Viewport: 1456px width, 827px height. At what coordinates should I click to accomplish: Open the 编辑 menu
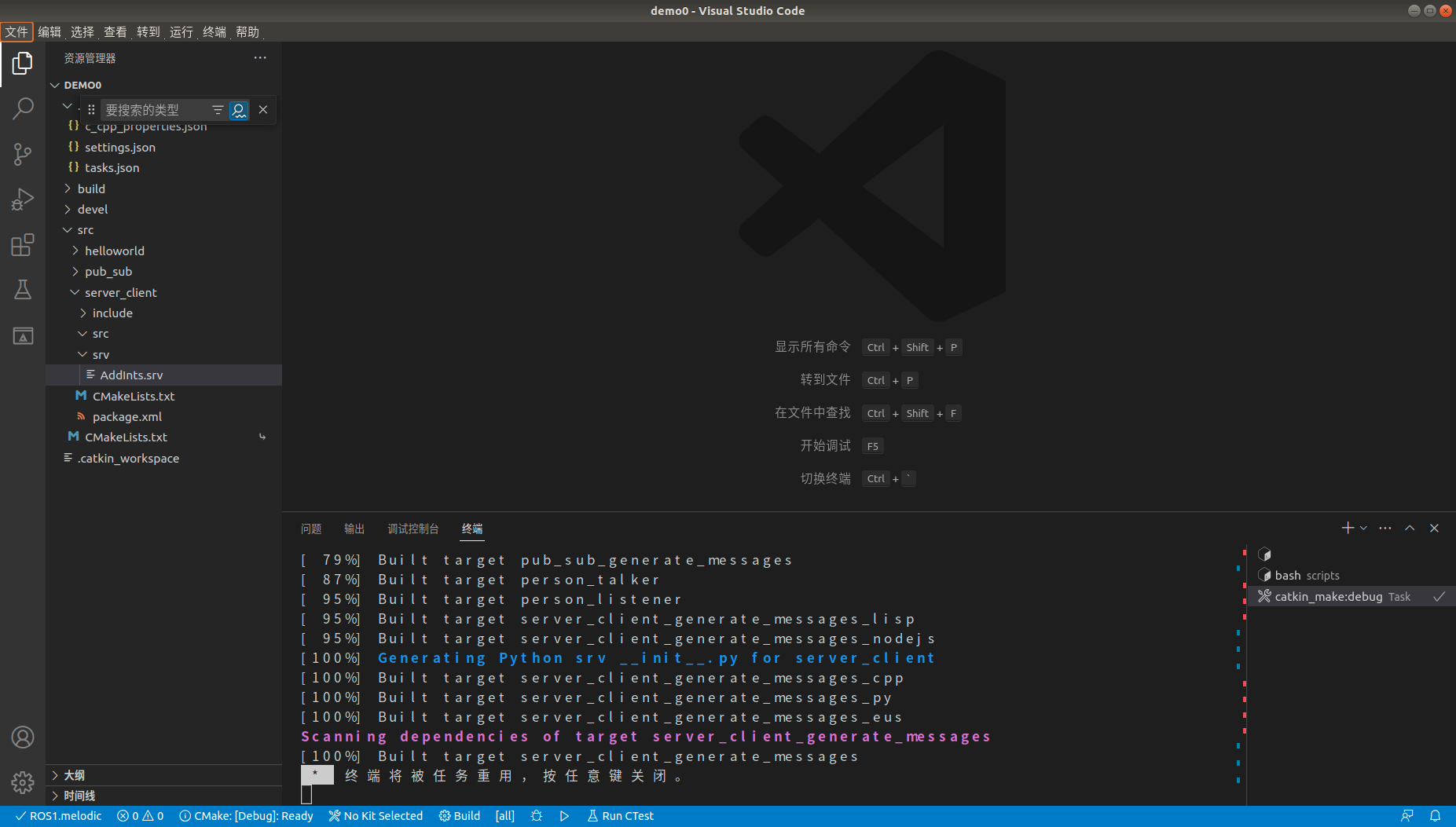tap(50, 31)
